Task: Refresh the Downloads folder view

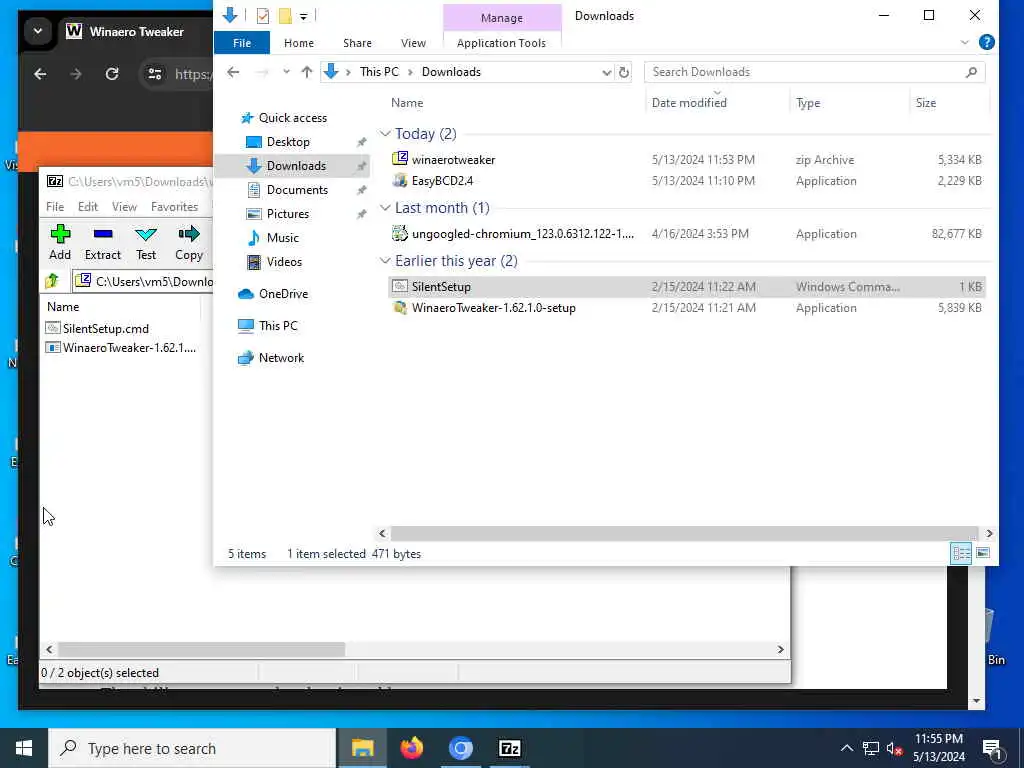Action: coord(624,72)
